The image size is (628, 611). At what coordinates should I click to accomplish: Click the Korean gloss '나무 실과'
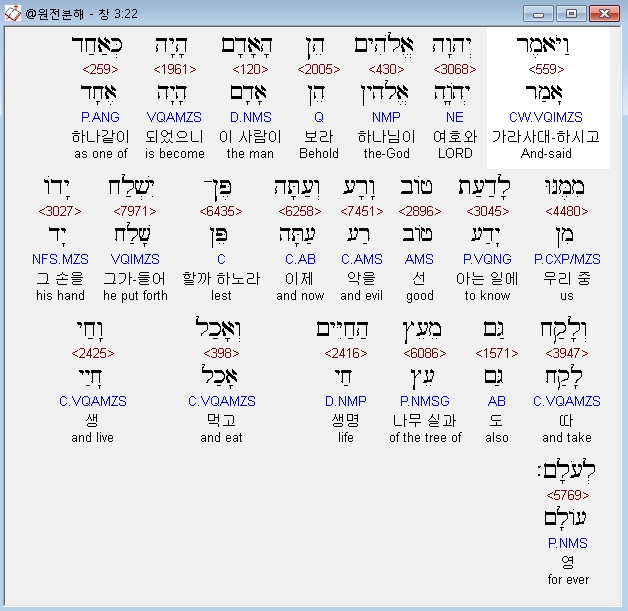[x=425, y=420]
